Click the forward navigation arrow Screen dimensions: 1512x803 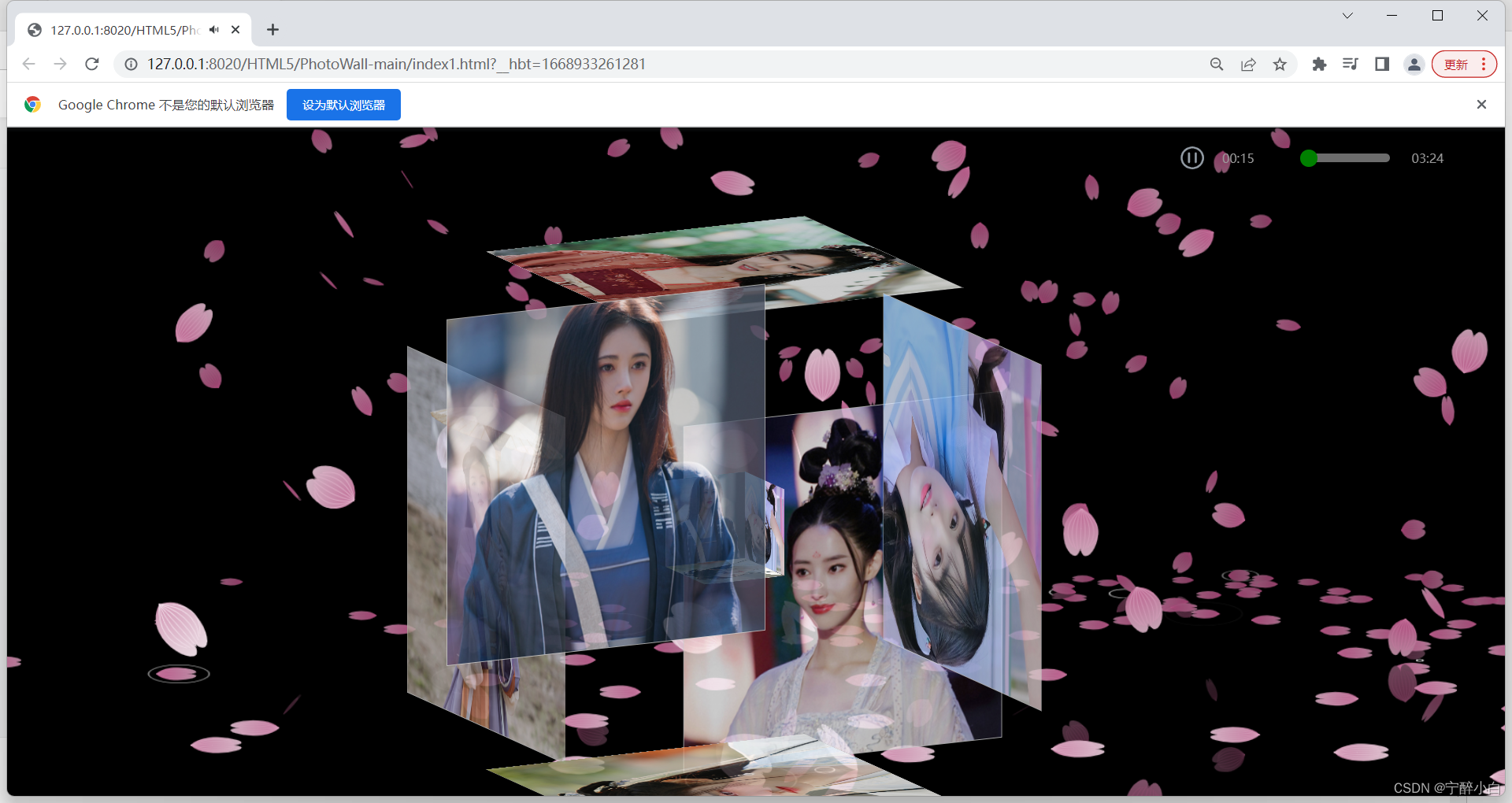[x=61, y=64]
